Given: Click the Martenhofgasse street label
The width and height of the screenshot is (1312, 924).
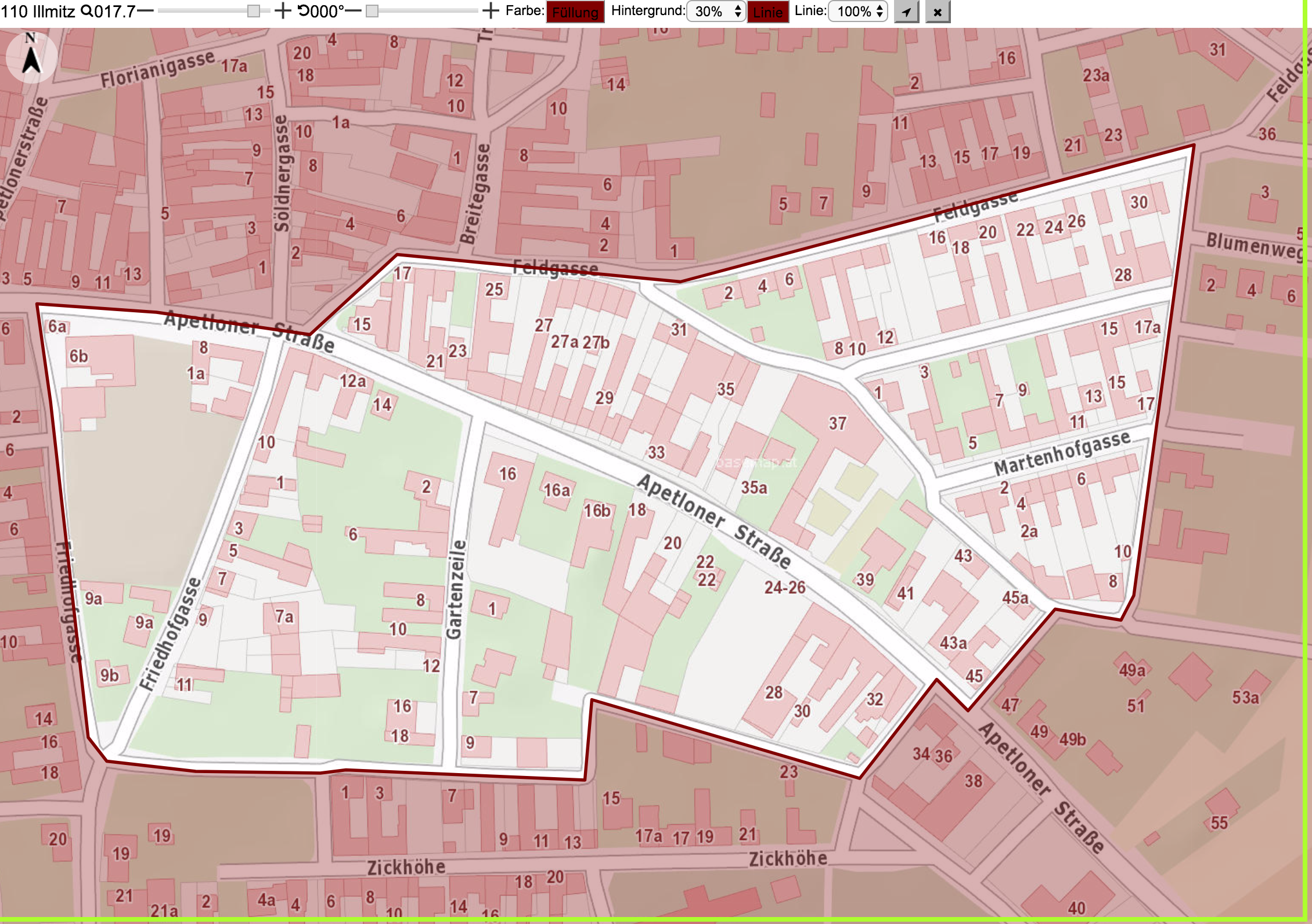Looking at the screenshot, I should tap(1062, 452).
